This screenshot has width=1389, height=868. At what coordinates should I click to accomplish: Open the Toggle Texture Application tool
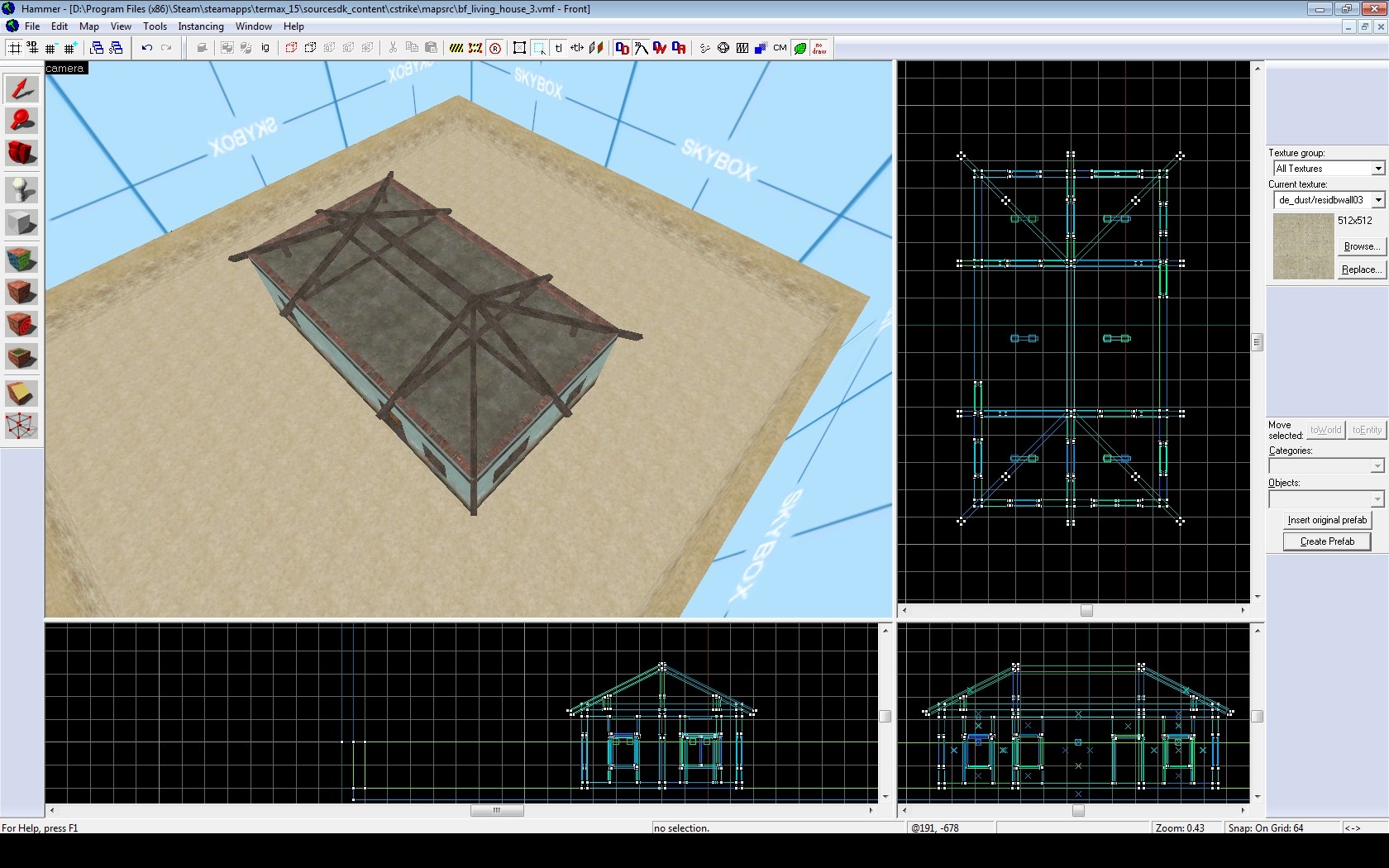click(x=21, y=260)
